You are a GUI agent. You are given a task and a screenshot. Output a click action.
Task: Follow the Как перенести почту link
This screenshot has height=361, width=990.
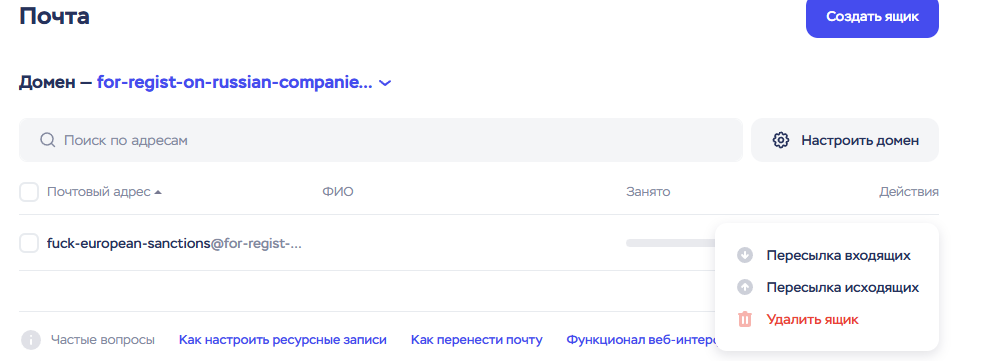tap(477, 340)
